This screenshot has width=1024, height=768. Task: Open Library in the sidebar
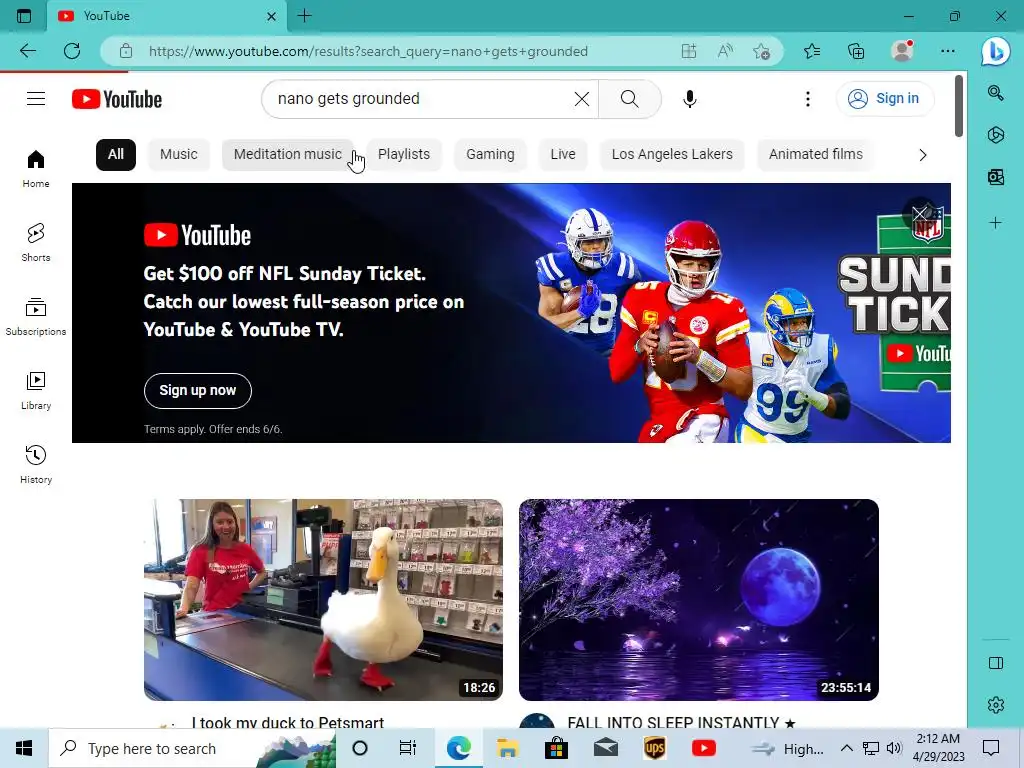pyautogui.click(x=36, y=391)
